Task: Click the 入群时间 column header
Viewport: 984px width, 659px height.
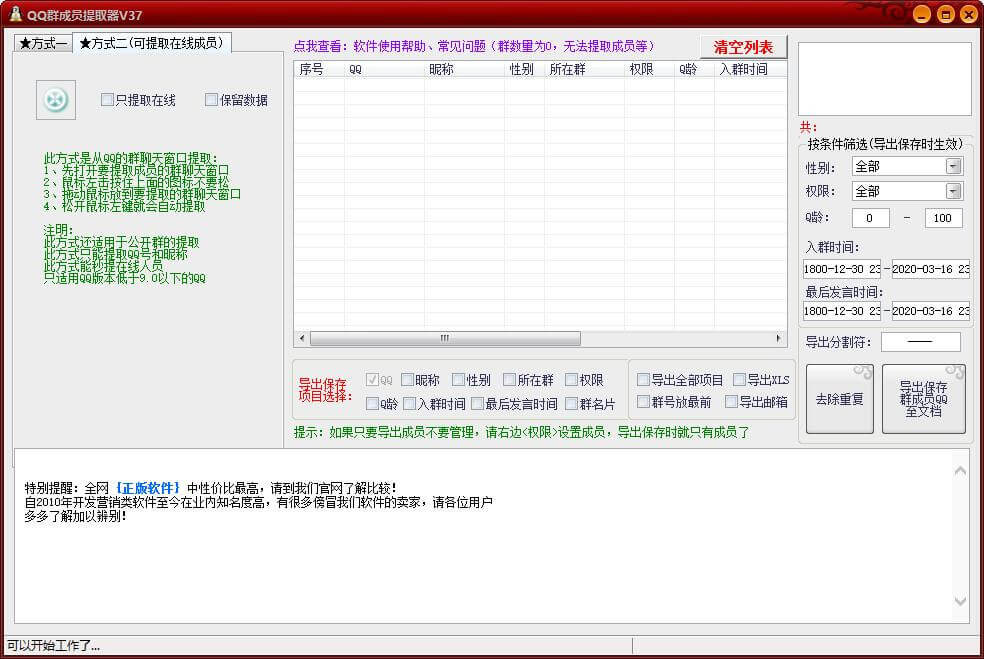Action: point(751,69)
